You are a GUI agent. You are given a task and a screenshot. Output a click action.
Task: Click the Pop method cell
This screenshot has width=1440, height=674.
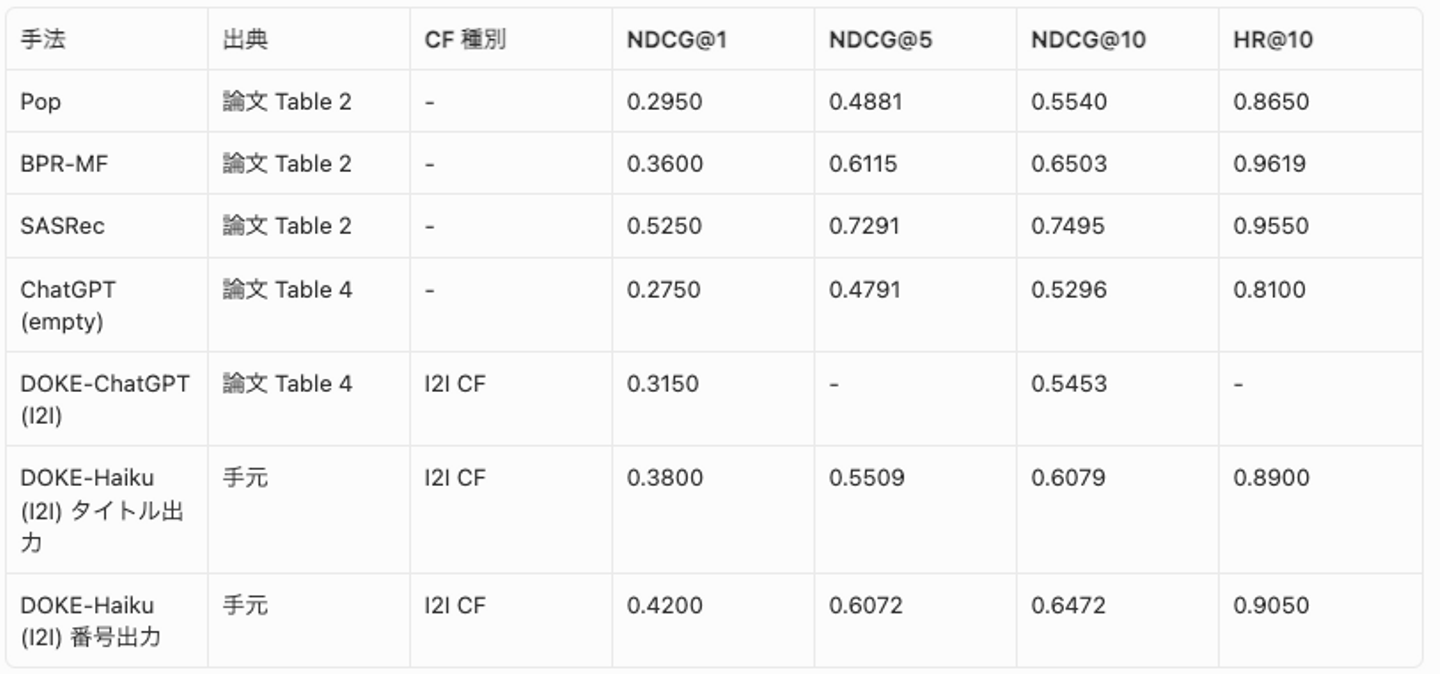point(41,102)
